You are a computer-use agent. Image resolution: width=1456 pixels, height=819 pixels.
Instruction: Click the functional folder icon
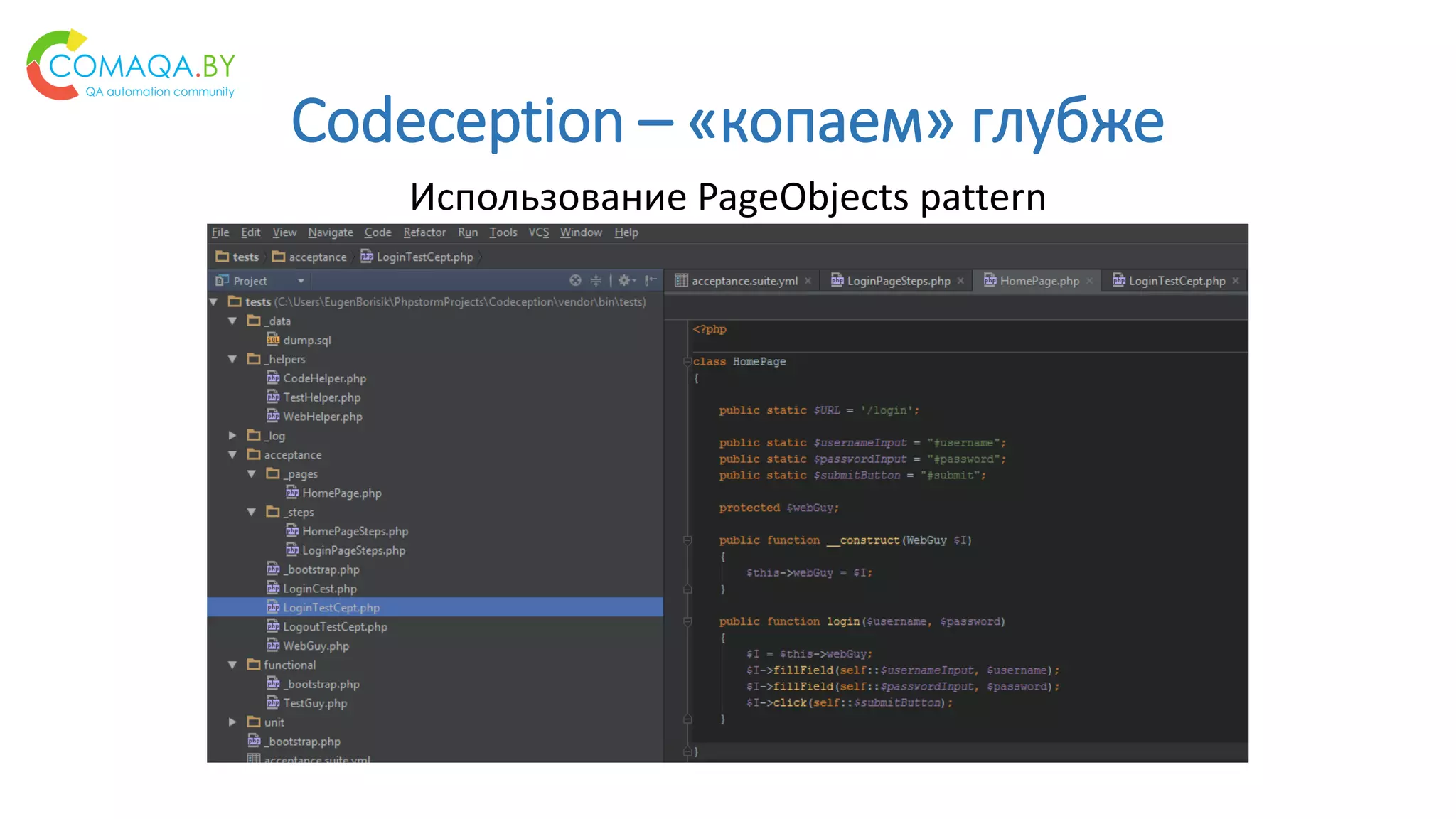point(254,665)
